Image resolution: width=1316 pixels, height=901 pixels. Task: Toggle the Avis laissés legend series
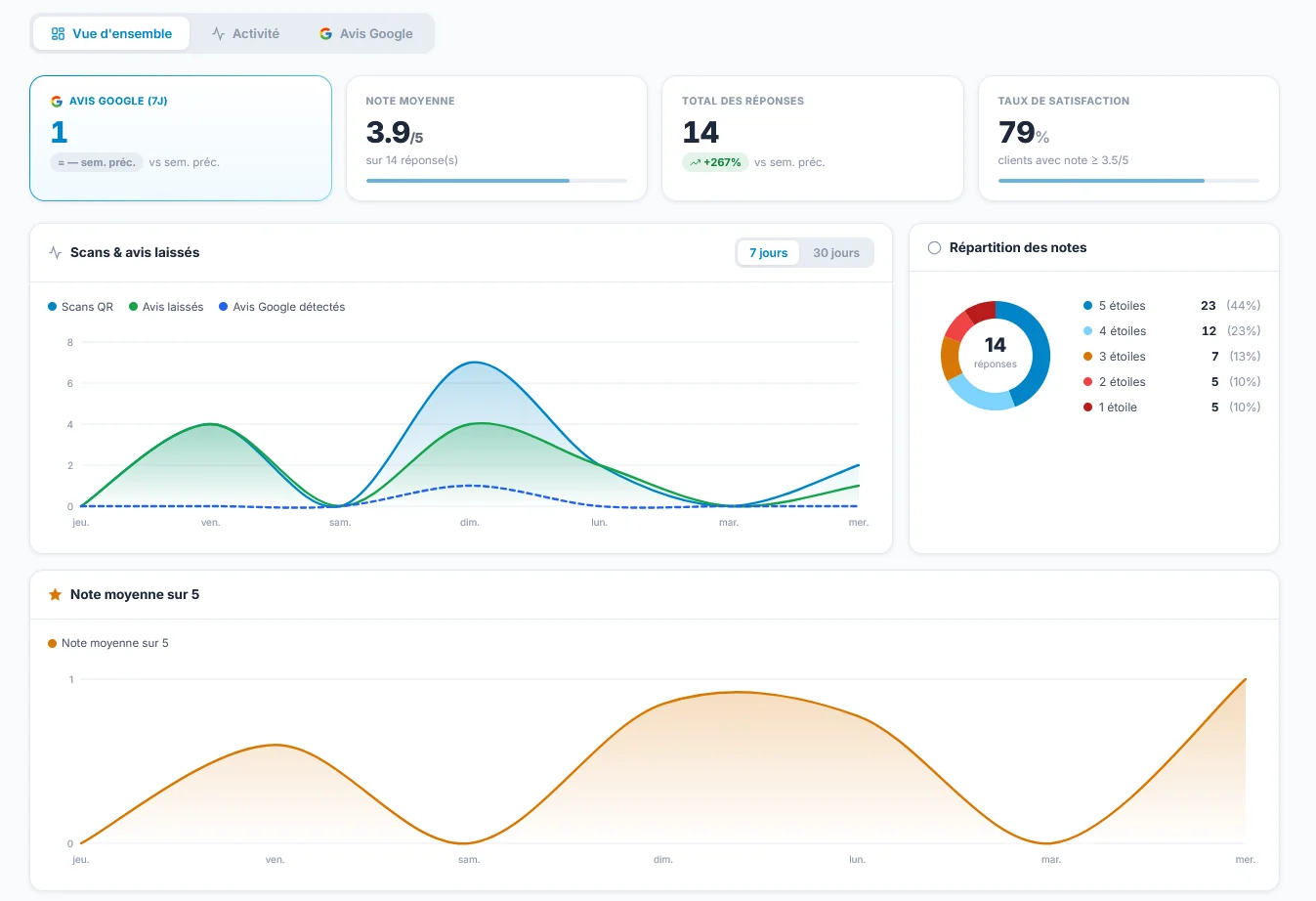click(166, 307)
